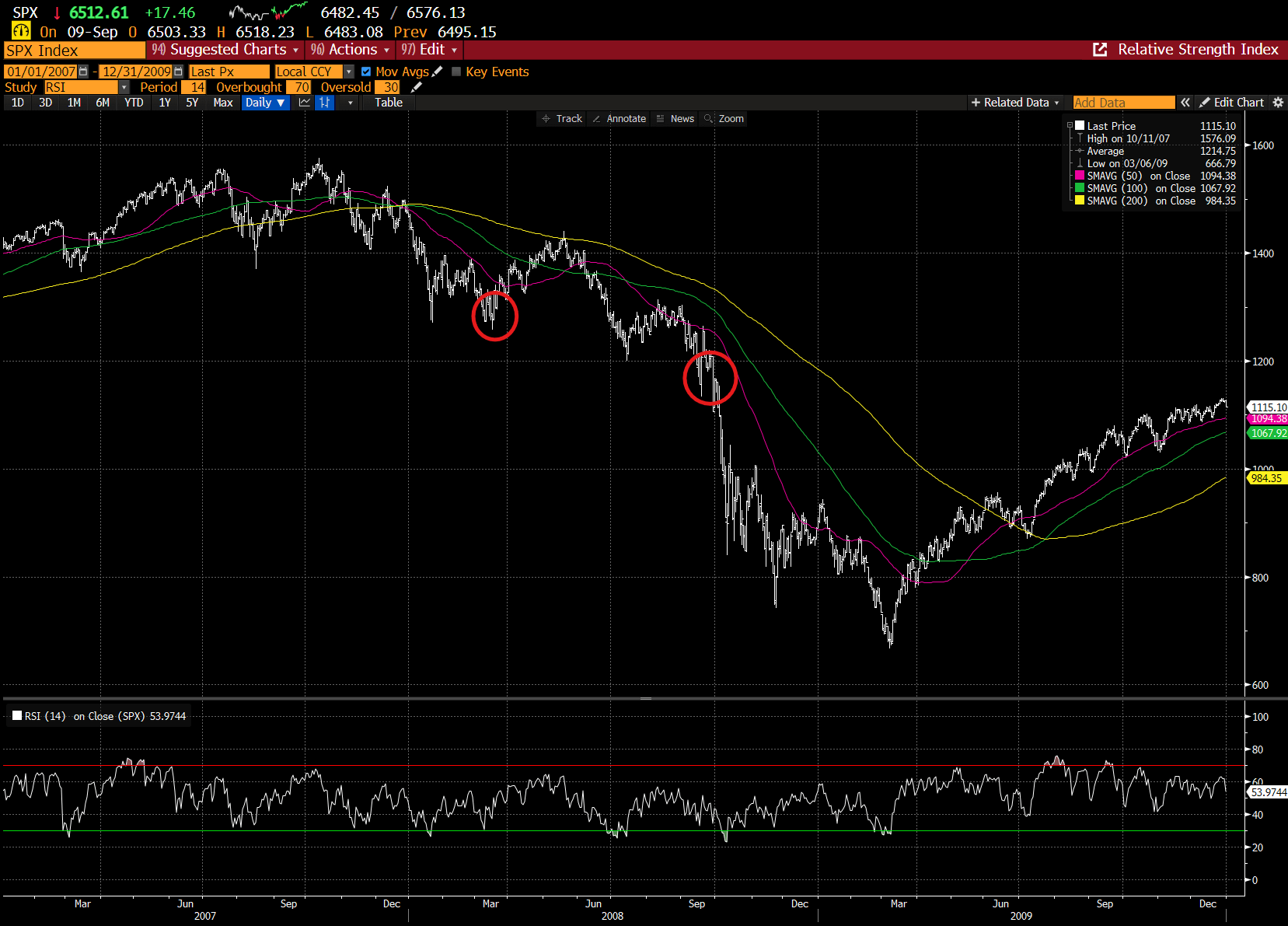Click the end date field 12/31/2009
This screenshot has width=1288, height=926.
[136, 72]
